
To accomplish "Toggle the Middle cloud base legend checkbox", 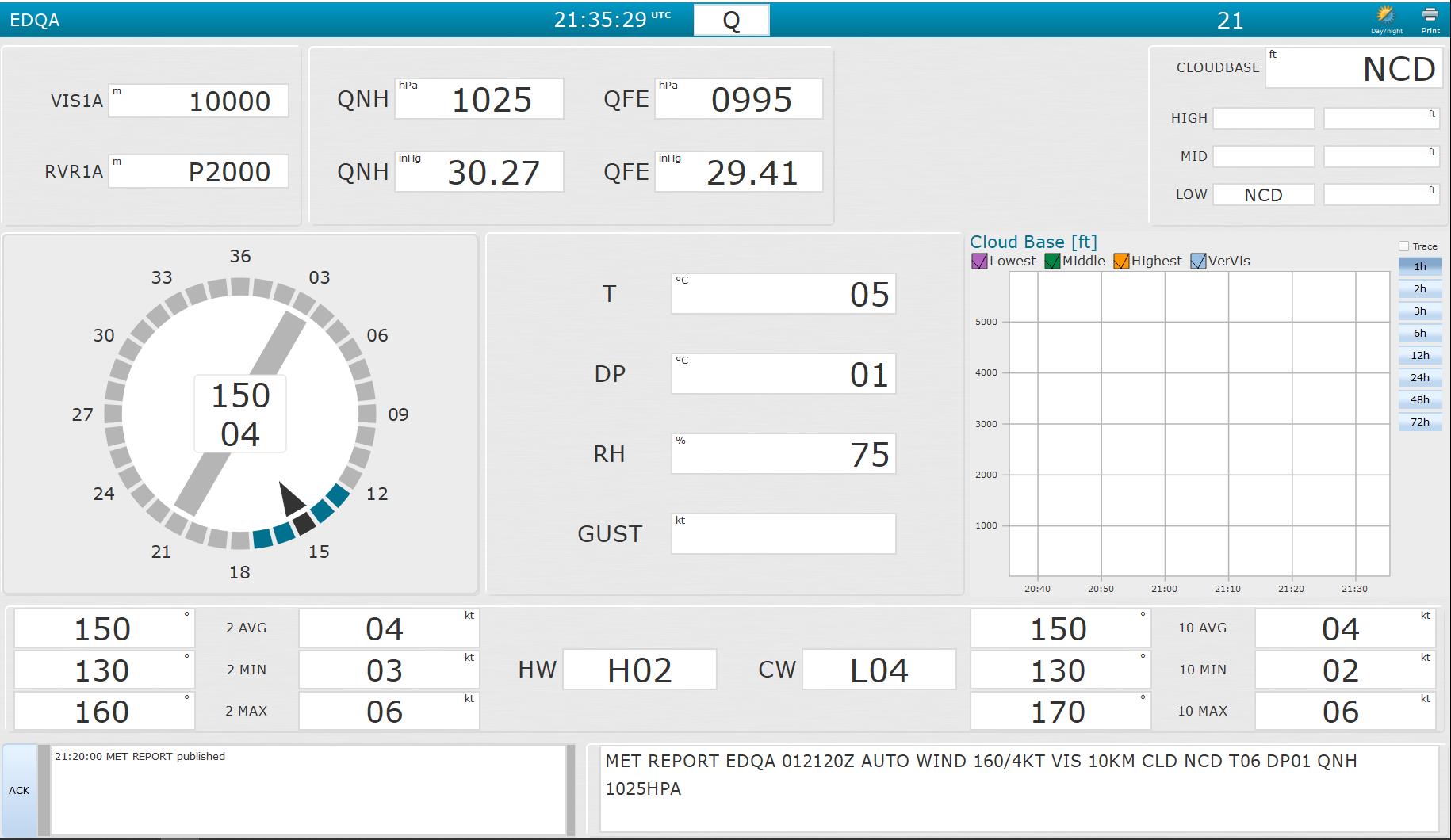I will (x=1052, y=262).
